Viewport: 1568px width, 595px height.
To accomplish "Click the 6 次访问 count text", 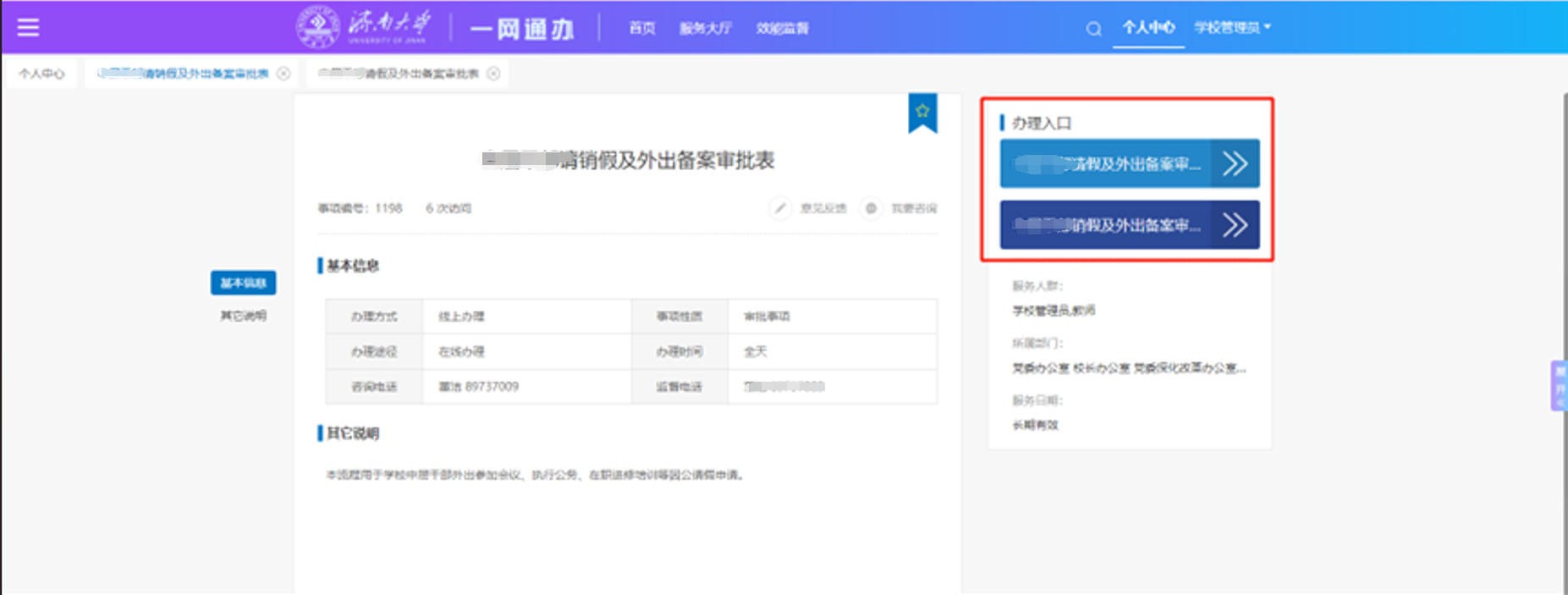I will pyautogui.click(x=448, y=208).
